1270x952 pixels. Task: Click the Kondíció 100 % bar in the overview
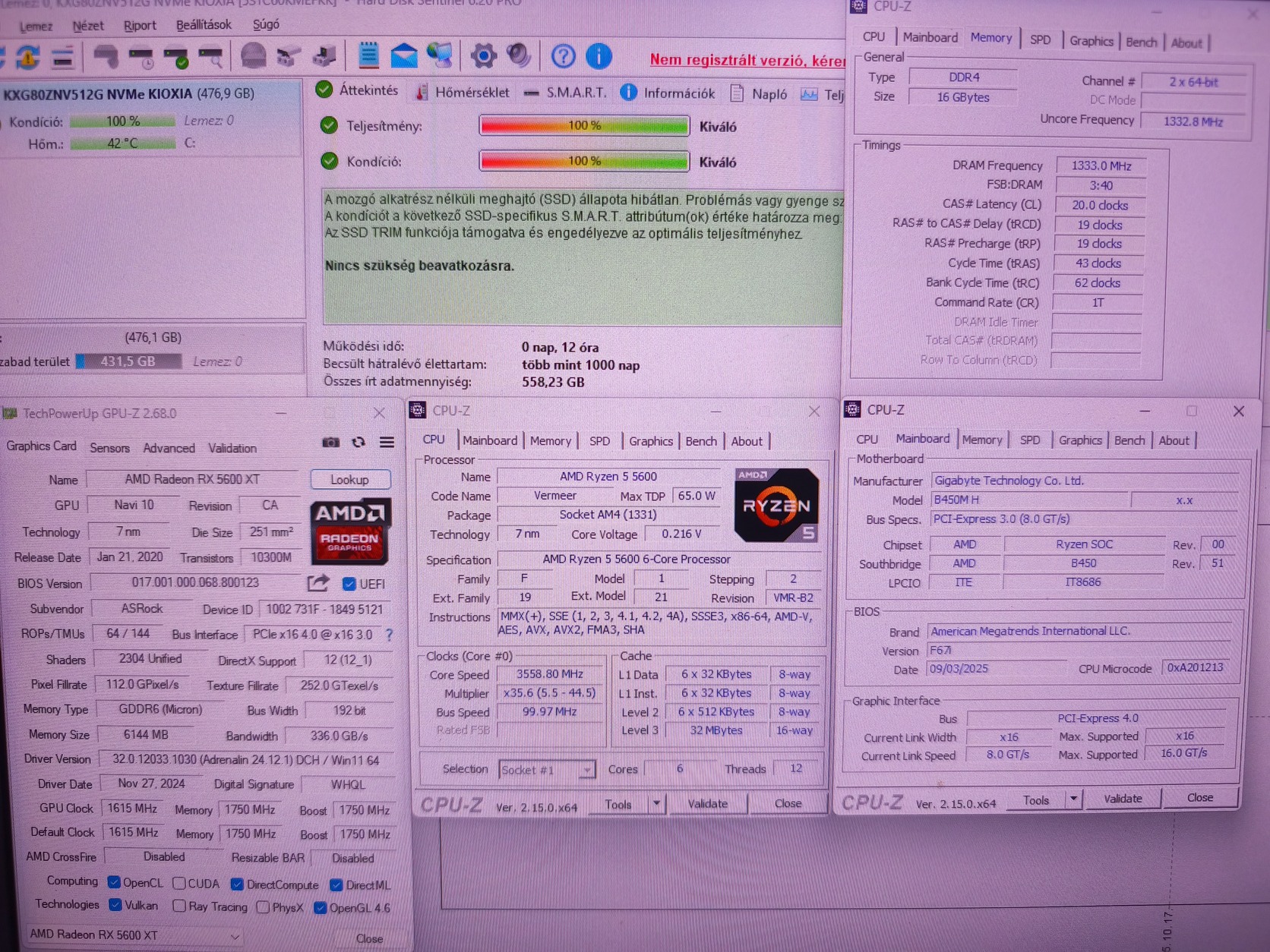(584, 161)
